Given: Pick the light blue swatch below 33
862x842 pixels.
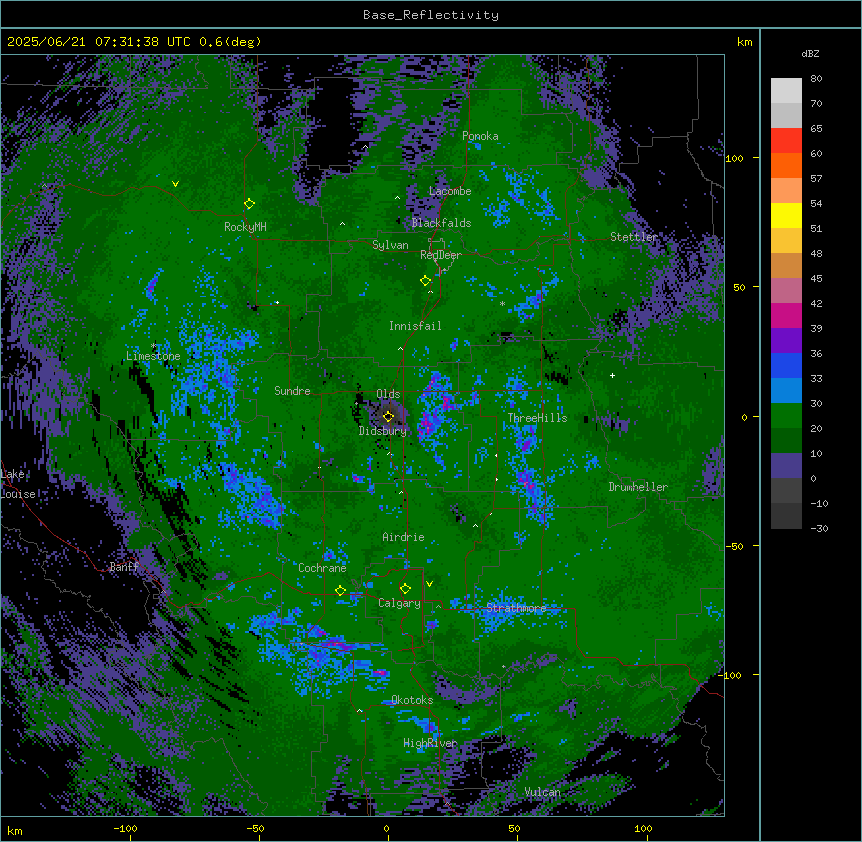Looking at the screenshot, I should [786, 391].
